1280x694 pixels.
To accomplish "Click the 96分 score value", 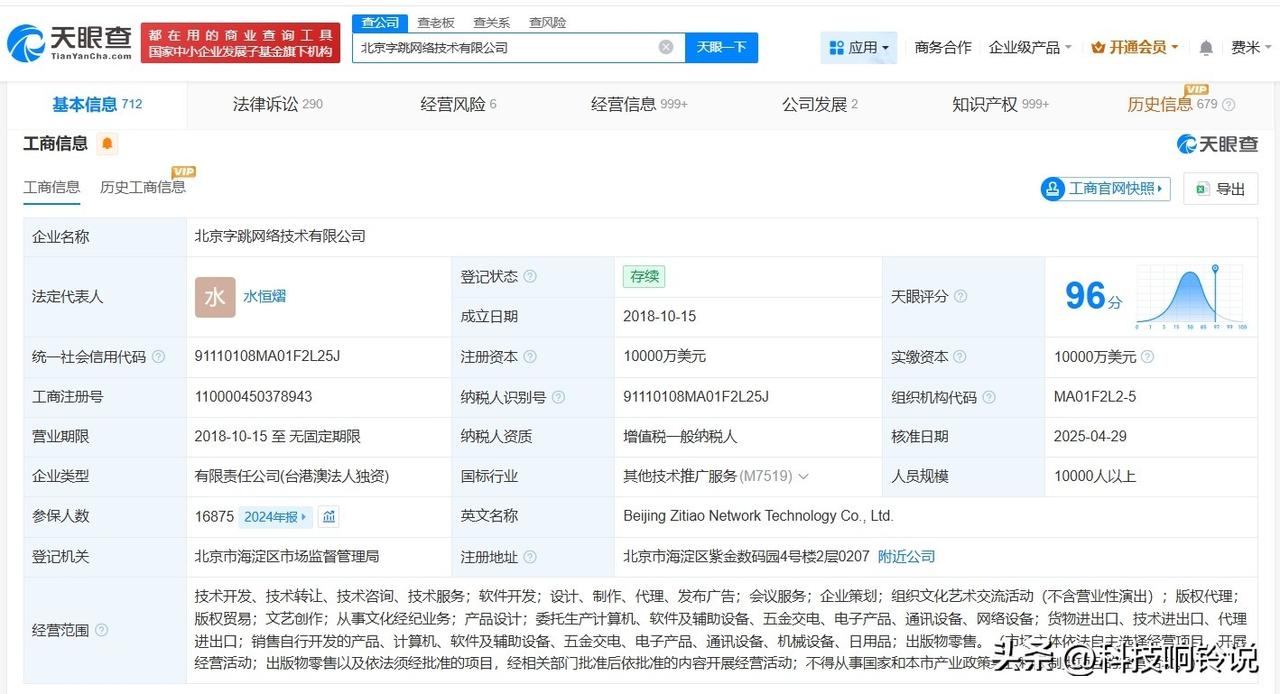I will [x=1093, y=296].
